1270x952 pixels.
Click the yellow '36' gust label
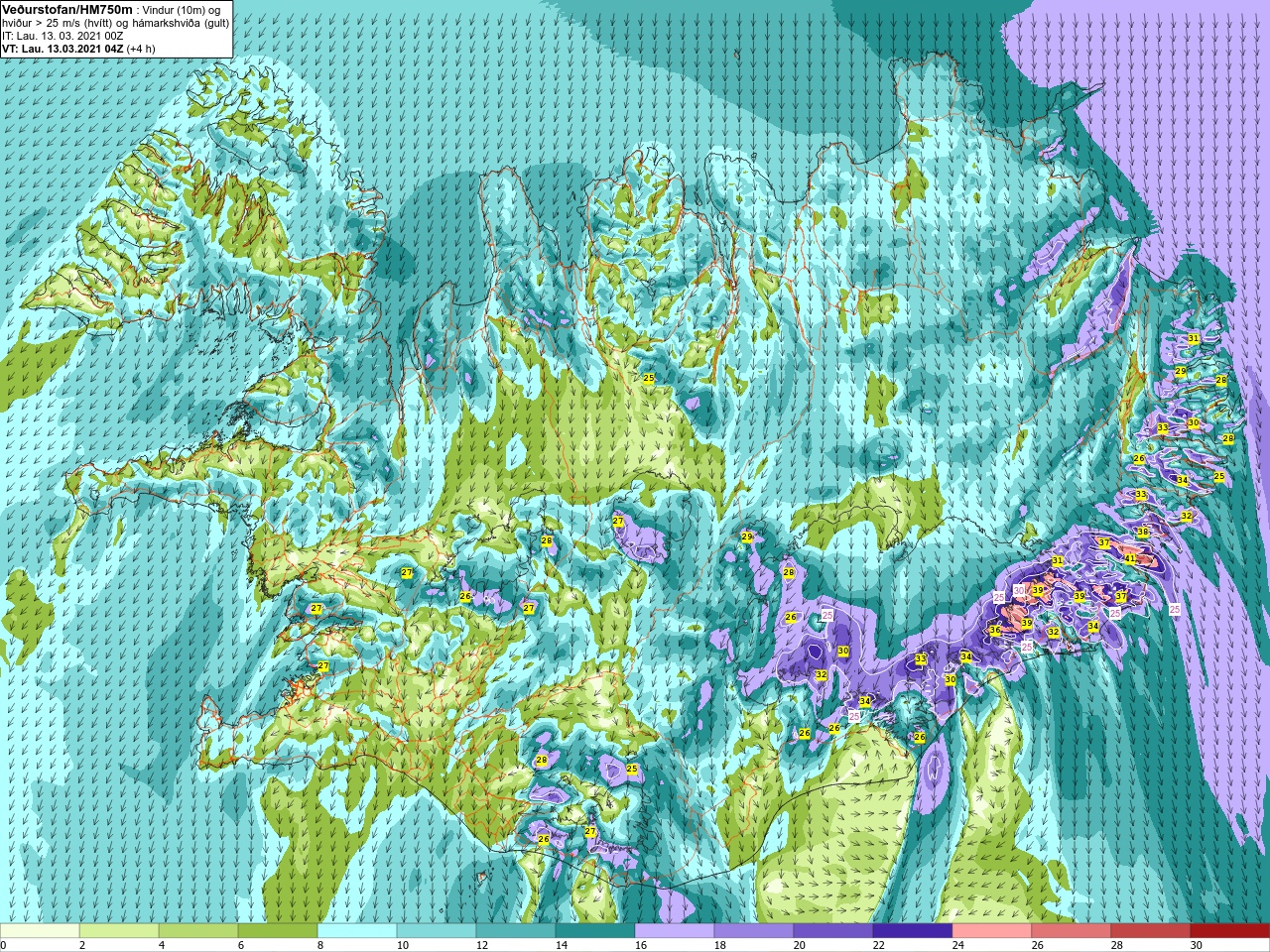coord(995,630)
